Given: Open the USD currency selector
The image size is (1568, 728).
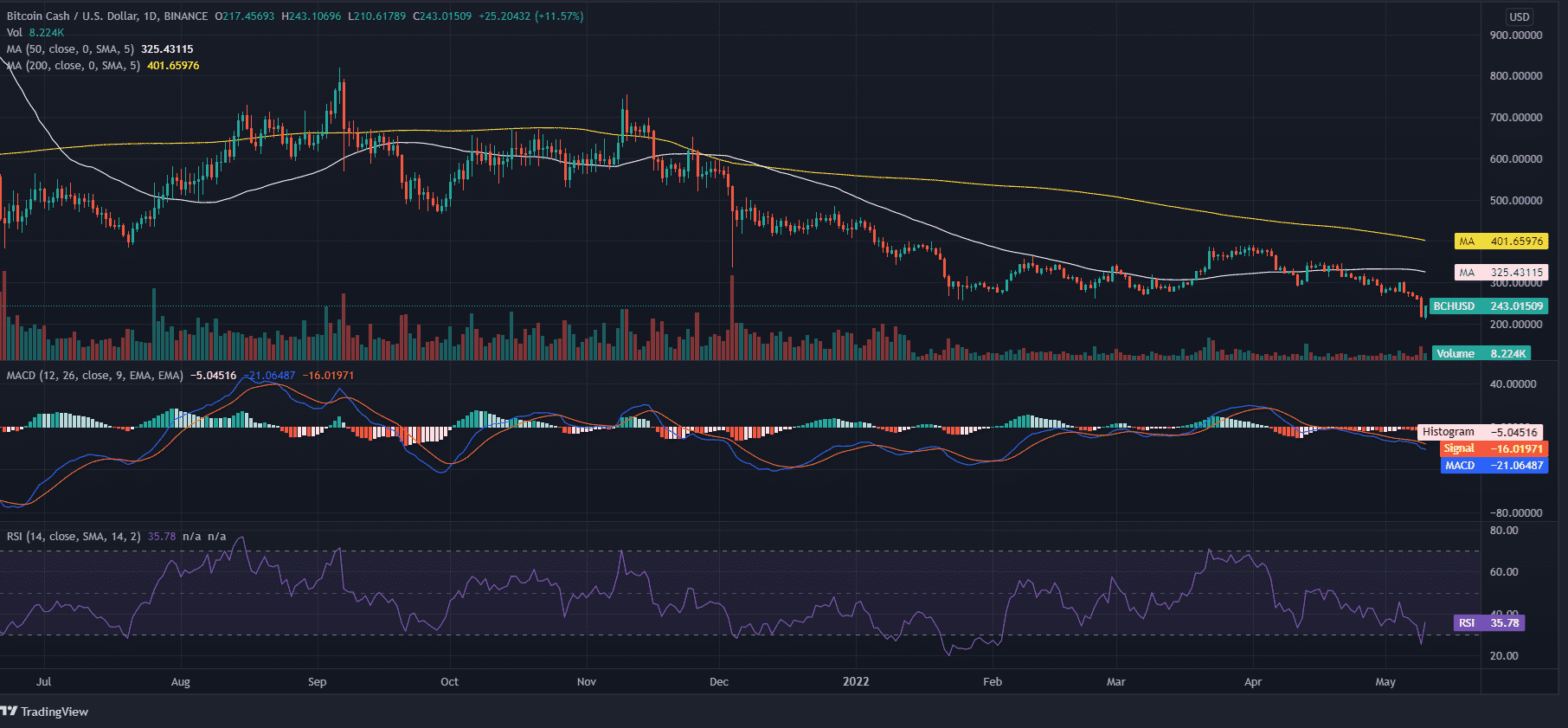Looking at the screenshot, I should pos(1520,16).
